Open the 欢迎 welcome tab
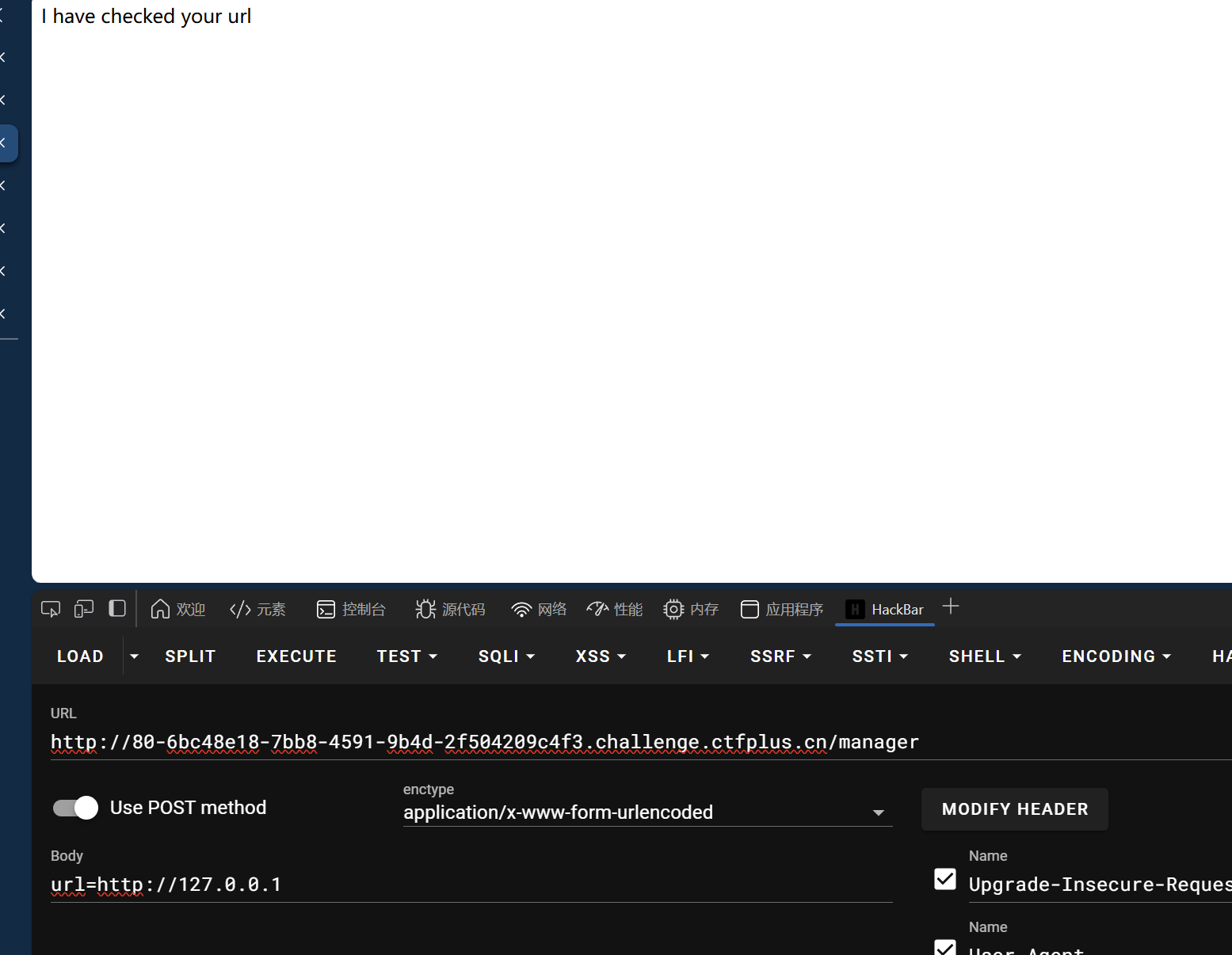Viewport: 1232px width, 955px height. click(x=178, y=609)
